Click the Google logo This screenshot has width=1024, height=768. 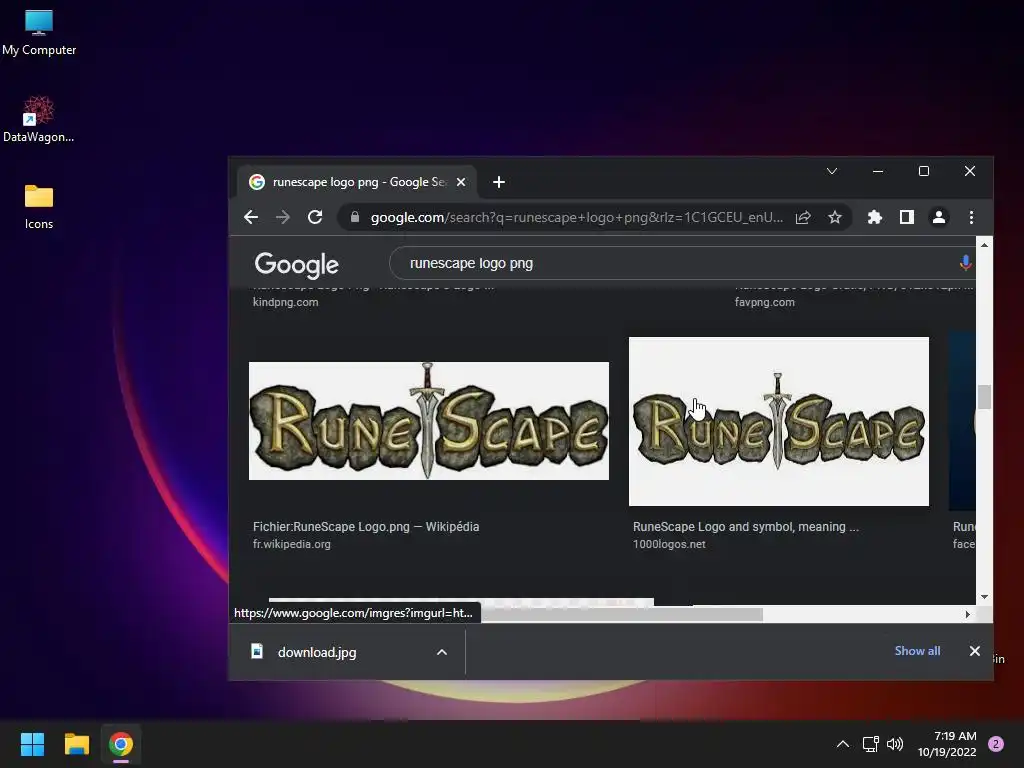(x=296, y=264)
